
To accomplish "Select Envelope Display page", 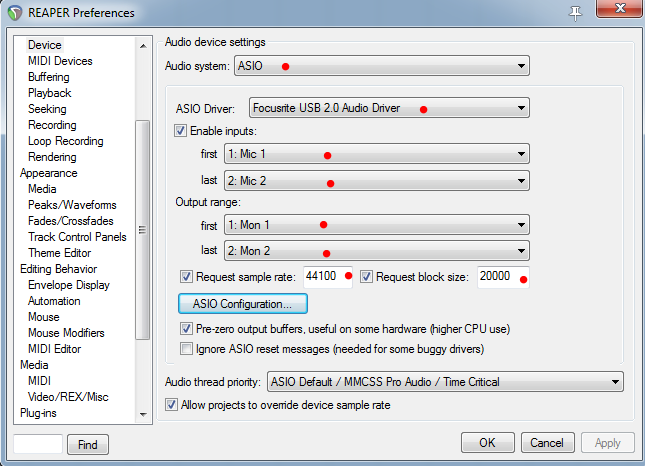I will tap(69, 285).
